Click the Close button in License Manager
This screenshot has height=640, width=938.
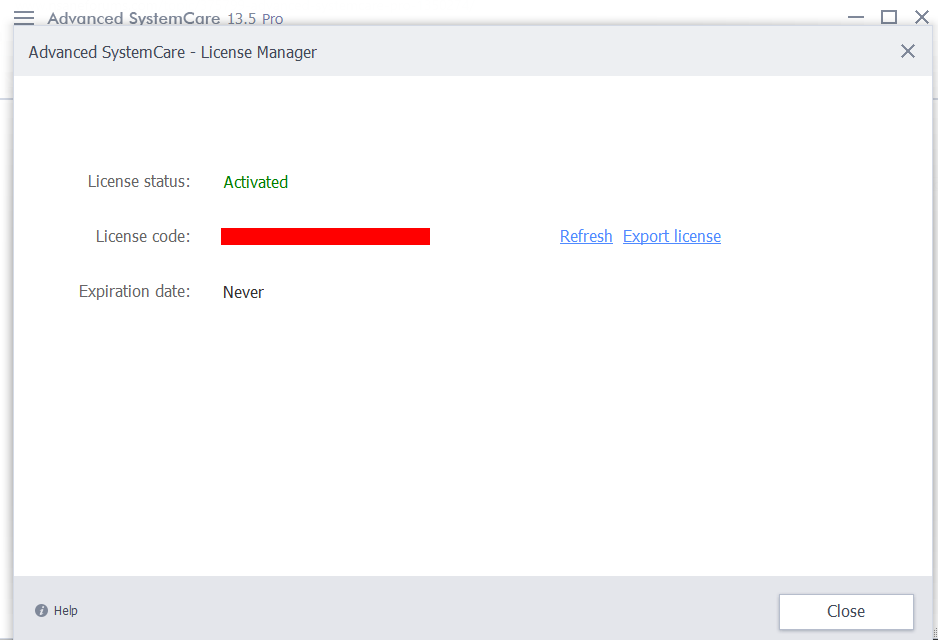point(846,611)
